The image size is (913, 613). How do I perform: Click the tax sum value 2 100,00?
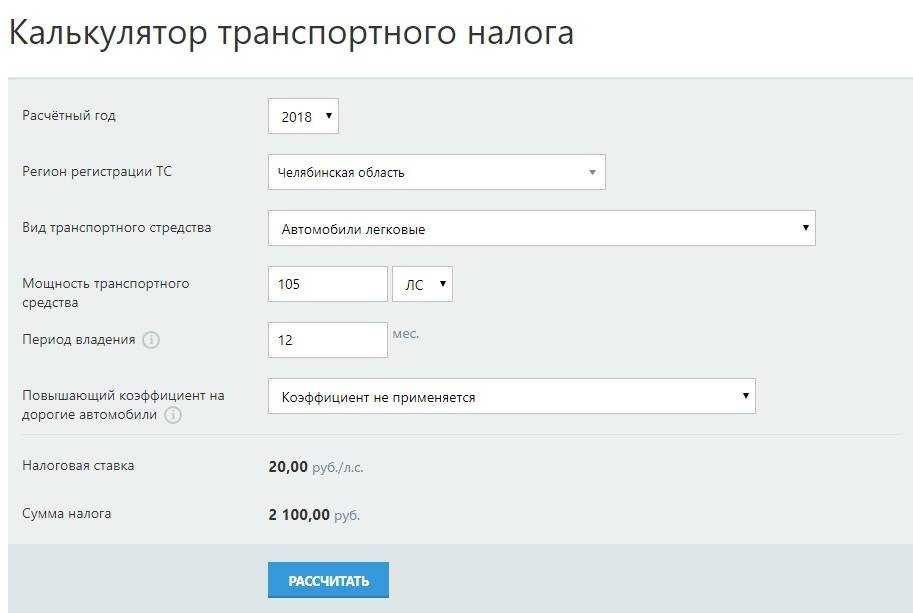[299, 515]
